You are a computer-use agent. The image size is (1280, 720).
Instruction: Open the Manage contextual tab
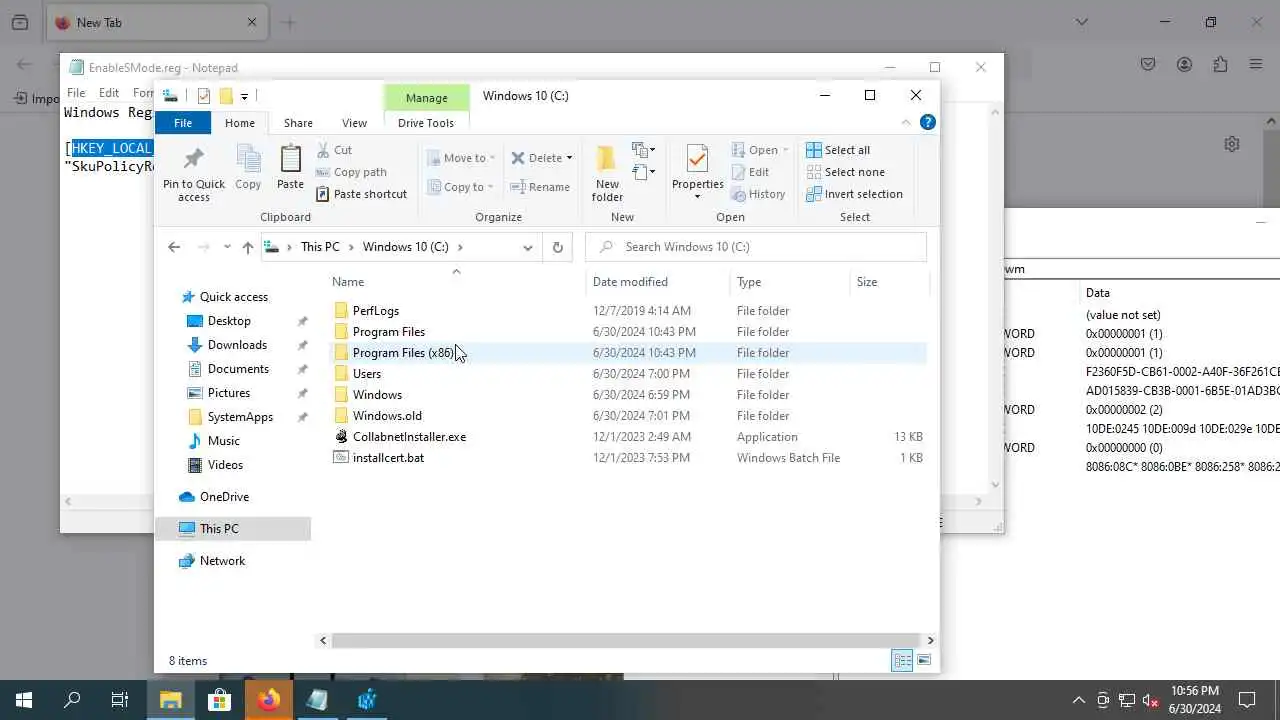coord(427,98)
